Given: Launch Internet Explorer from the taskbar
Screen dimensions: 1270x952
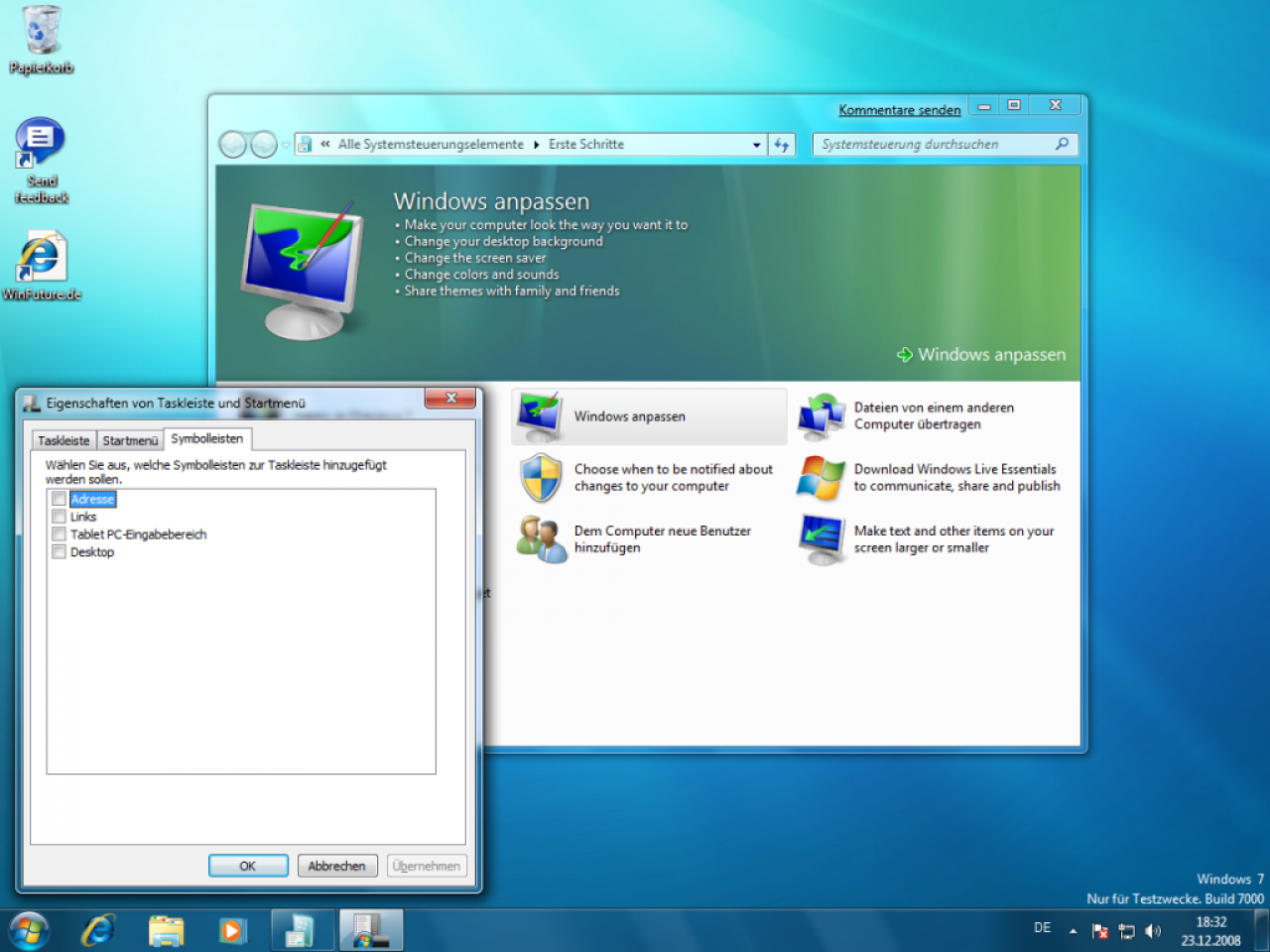Looking at the screenshot, I should click(x=98, y=931).
